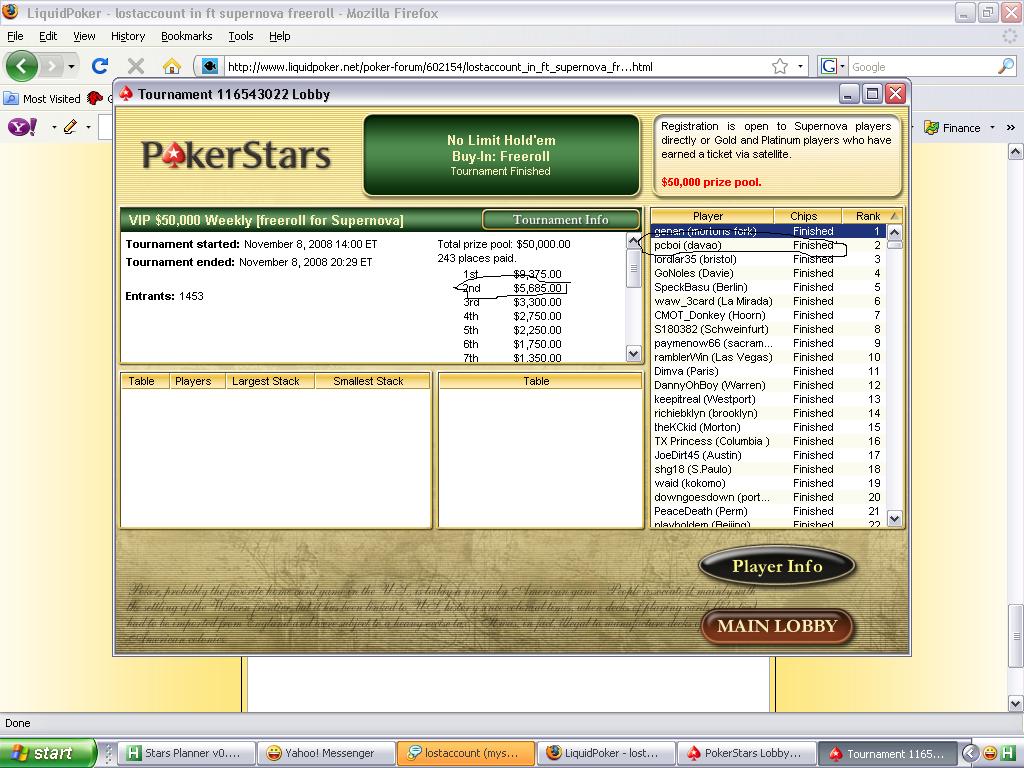Image resolution: width=1024 pixels, height=768 pixels.
Task: Click the down arrow of player list scrollbar
Action: [895, 519]
